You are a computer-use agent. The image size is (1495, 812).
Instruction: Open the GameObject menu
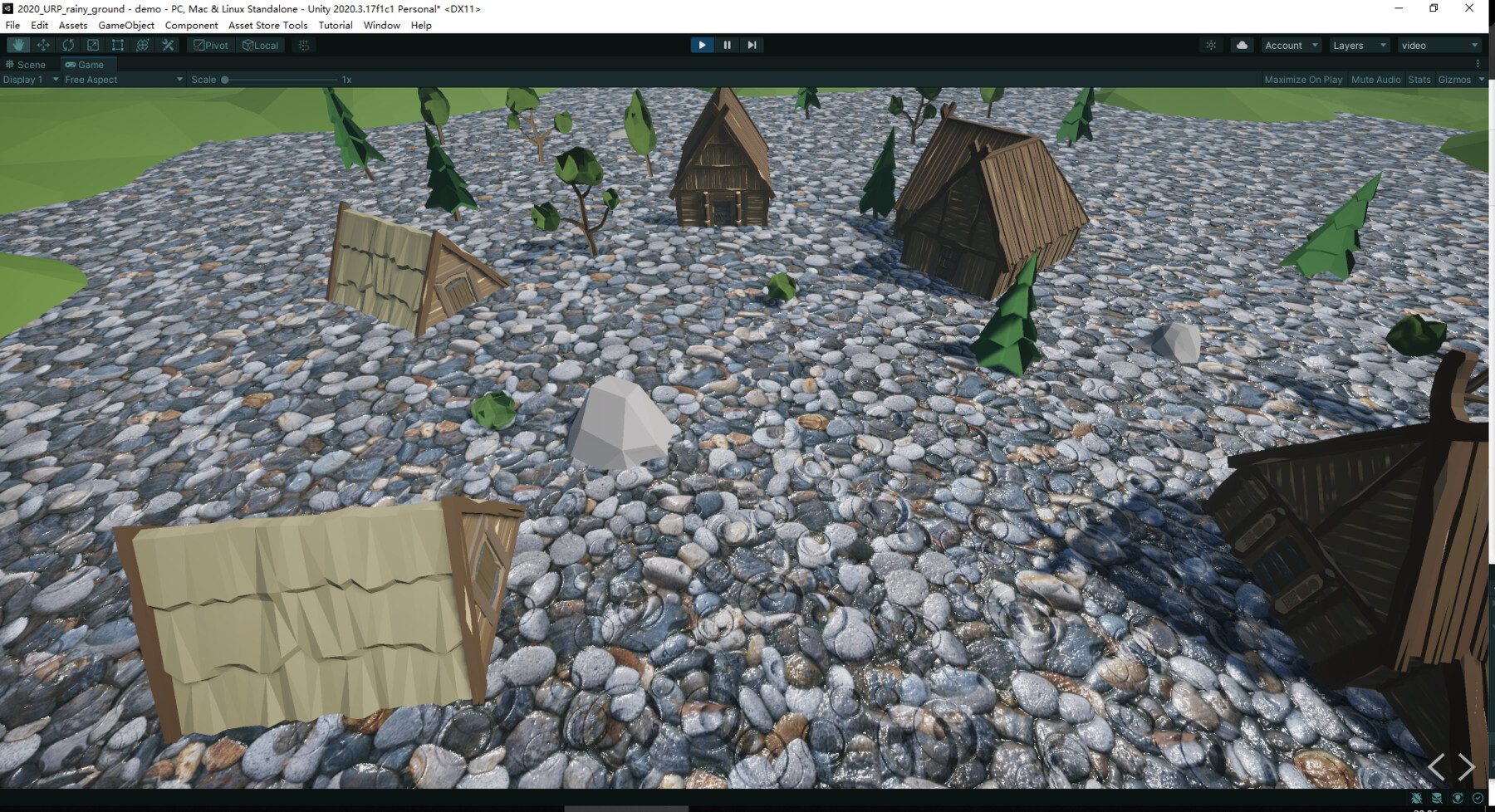125,25
